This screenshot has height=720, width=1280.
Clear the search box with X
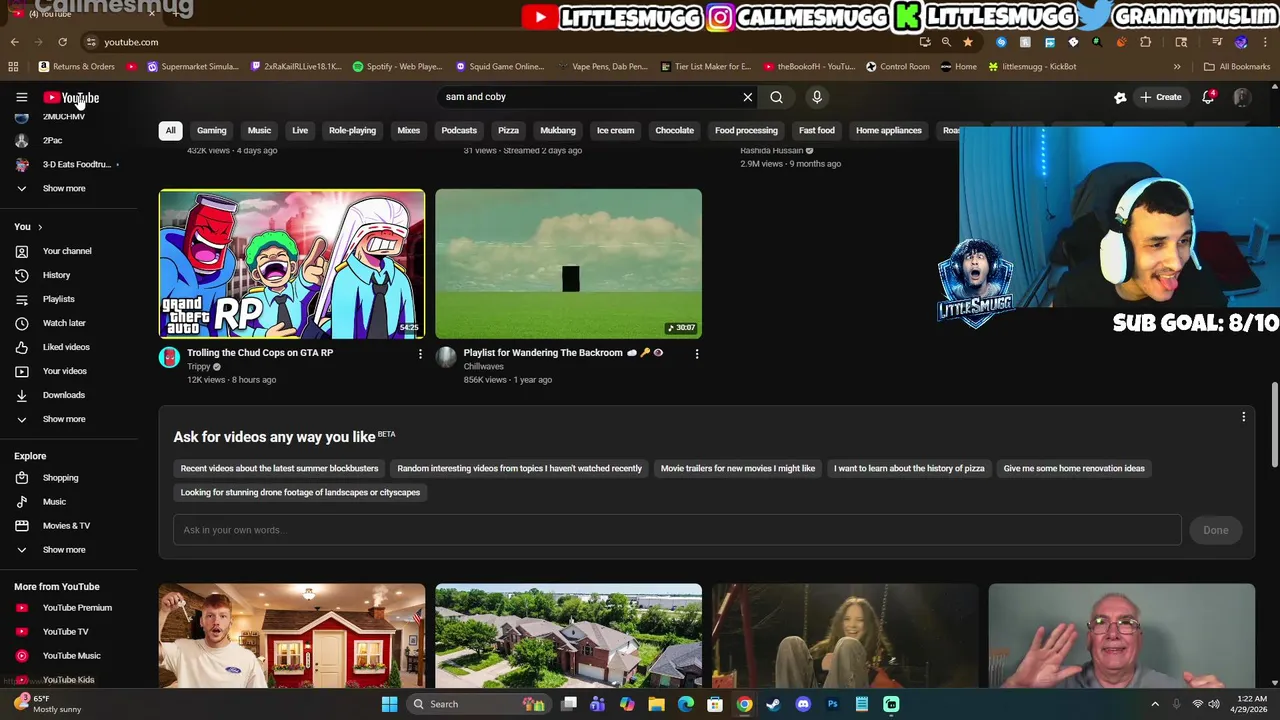[747, 97]
